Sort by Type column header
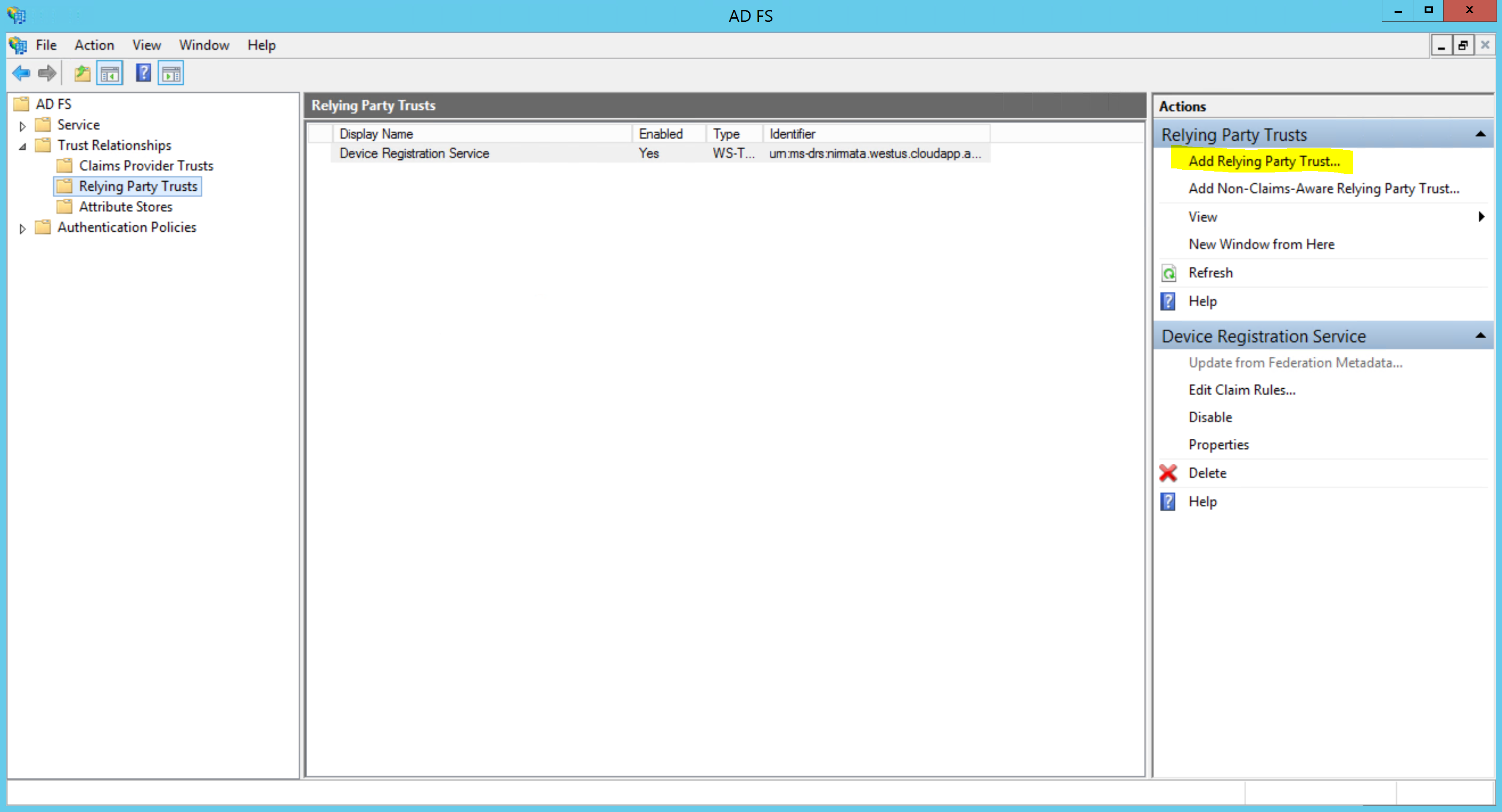The height and width of the screenshot is (812, 1502). click(734, 133)
